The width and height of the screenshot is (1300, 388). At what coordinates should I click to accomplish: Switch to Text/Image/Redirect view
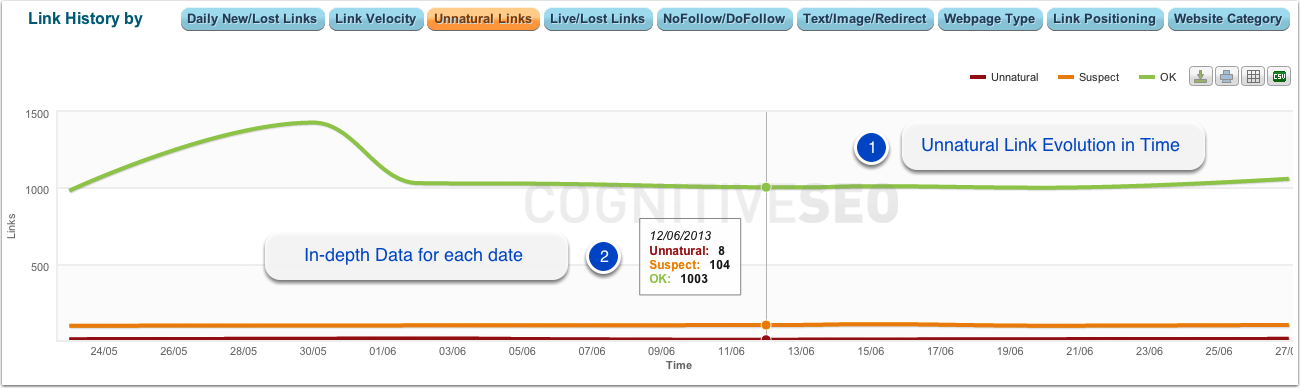(866, 19)
